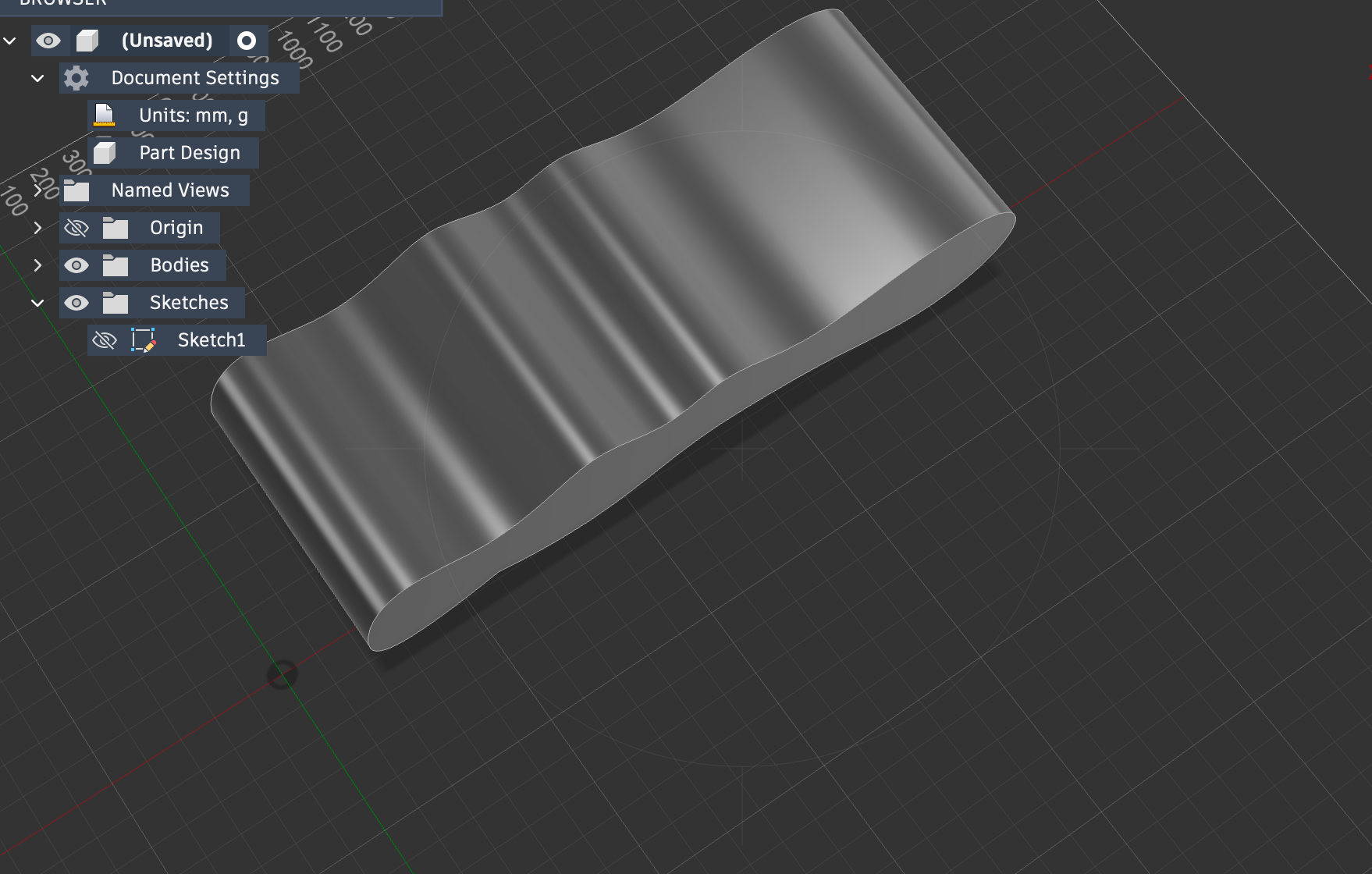
Task: Activate the (Unsaved) component radio button
Action: pyautogui.click(x=247, y=41)
